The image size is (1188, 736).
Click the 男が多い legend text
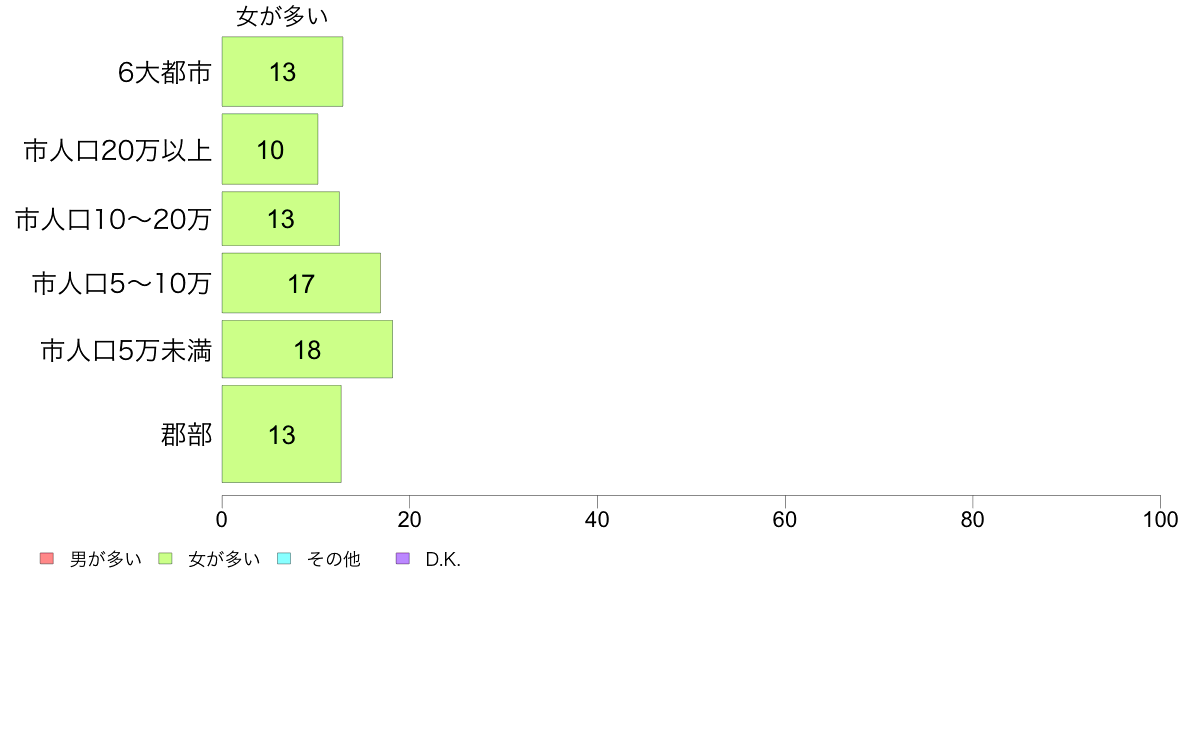tap(105, 559)
